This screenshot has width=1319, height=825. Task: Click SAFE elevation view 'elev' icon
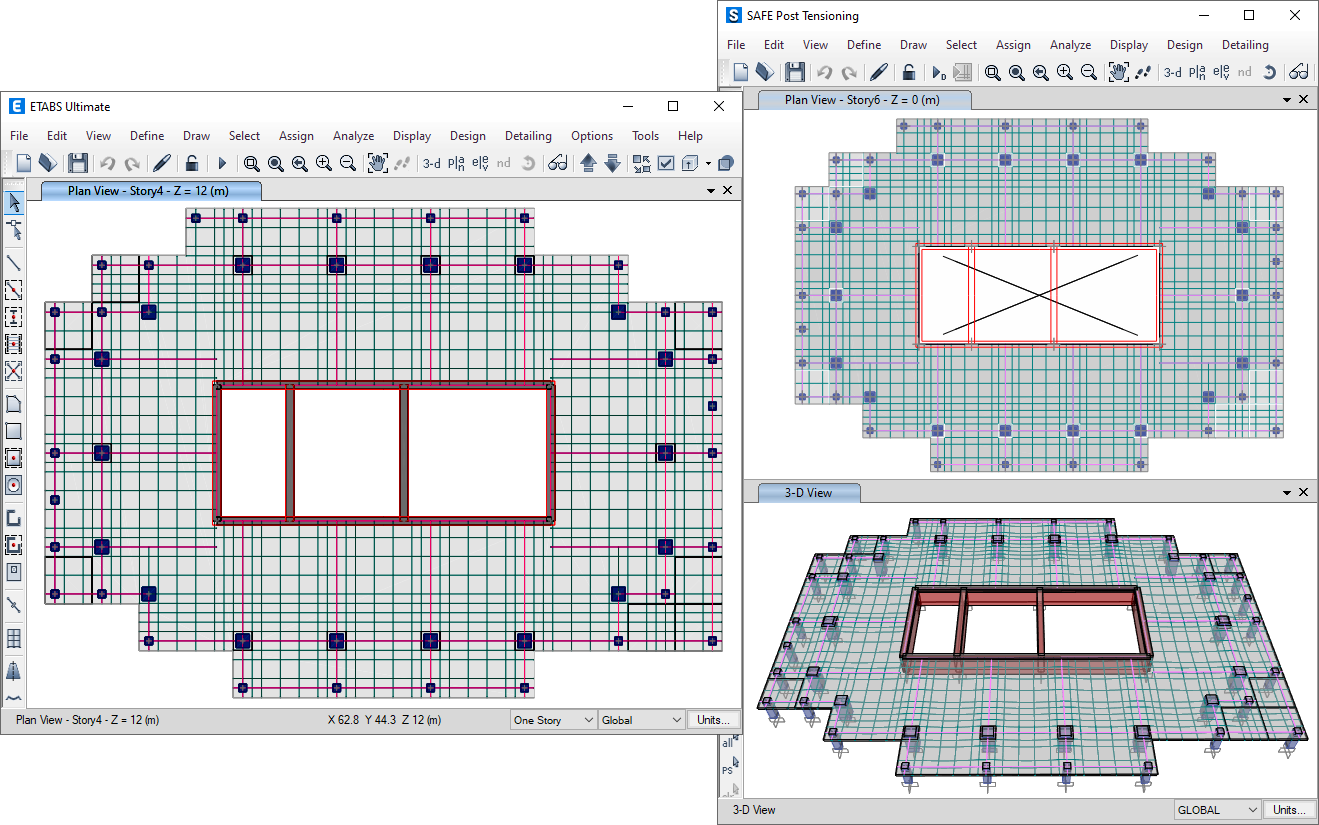pos(1221,72)
